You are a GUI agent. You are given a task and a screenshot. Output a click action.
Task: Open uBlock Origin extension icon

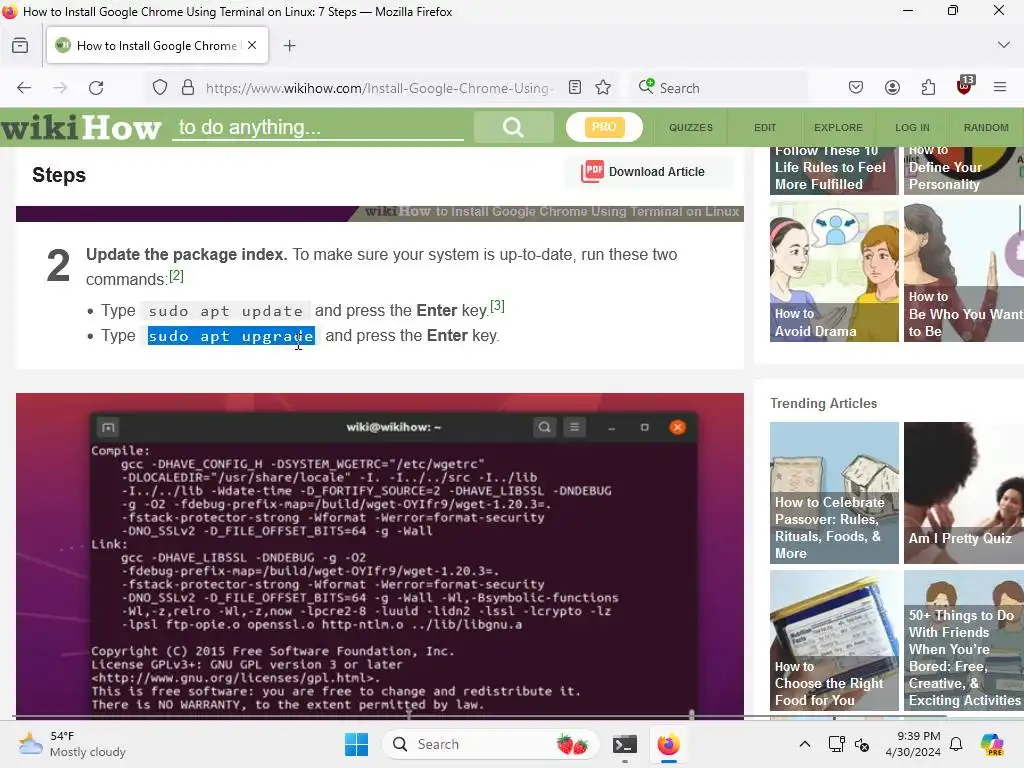point(965,86)
